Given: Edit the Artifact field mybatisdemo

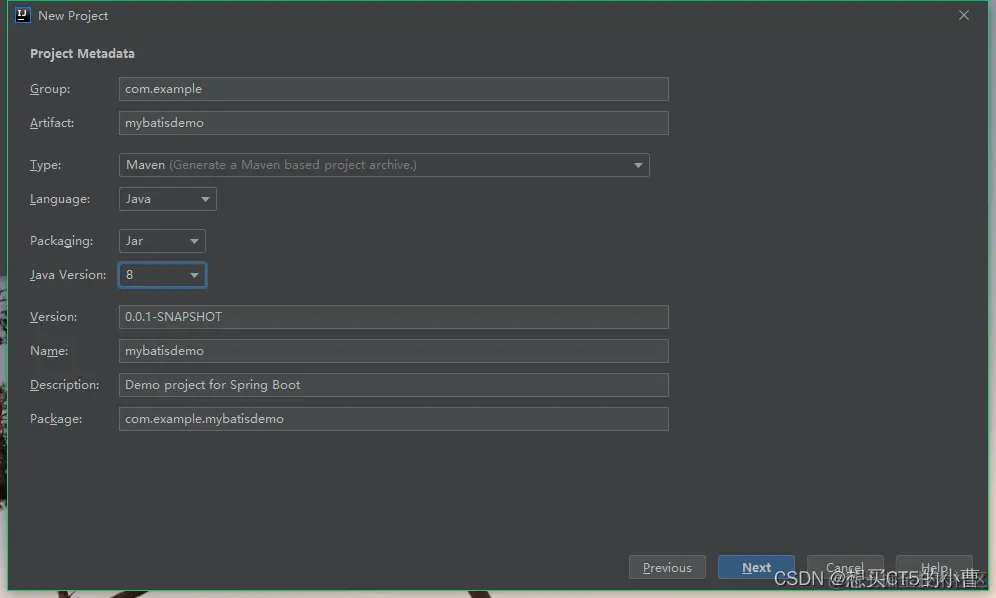Looking at the screenshot, I should (x=393, y=123).
